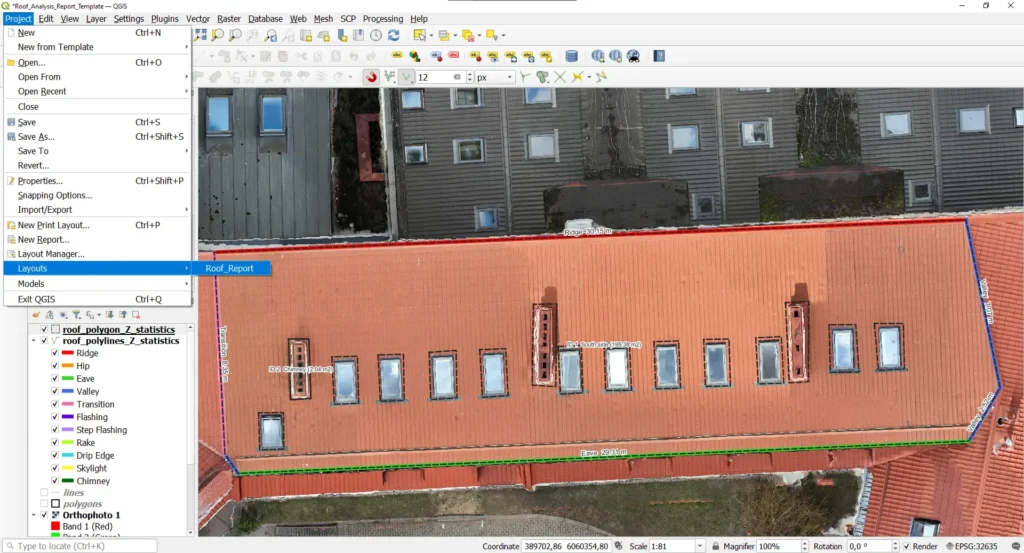Click the Expand All layers icon
Viewport: 1024px width, 553px height.
(109, 315)
